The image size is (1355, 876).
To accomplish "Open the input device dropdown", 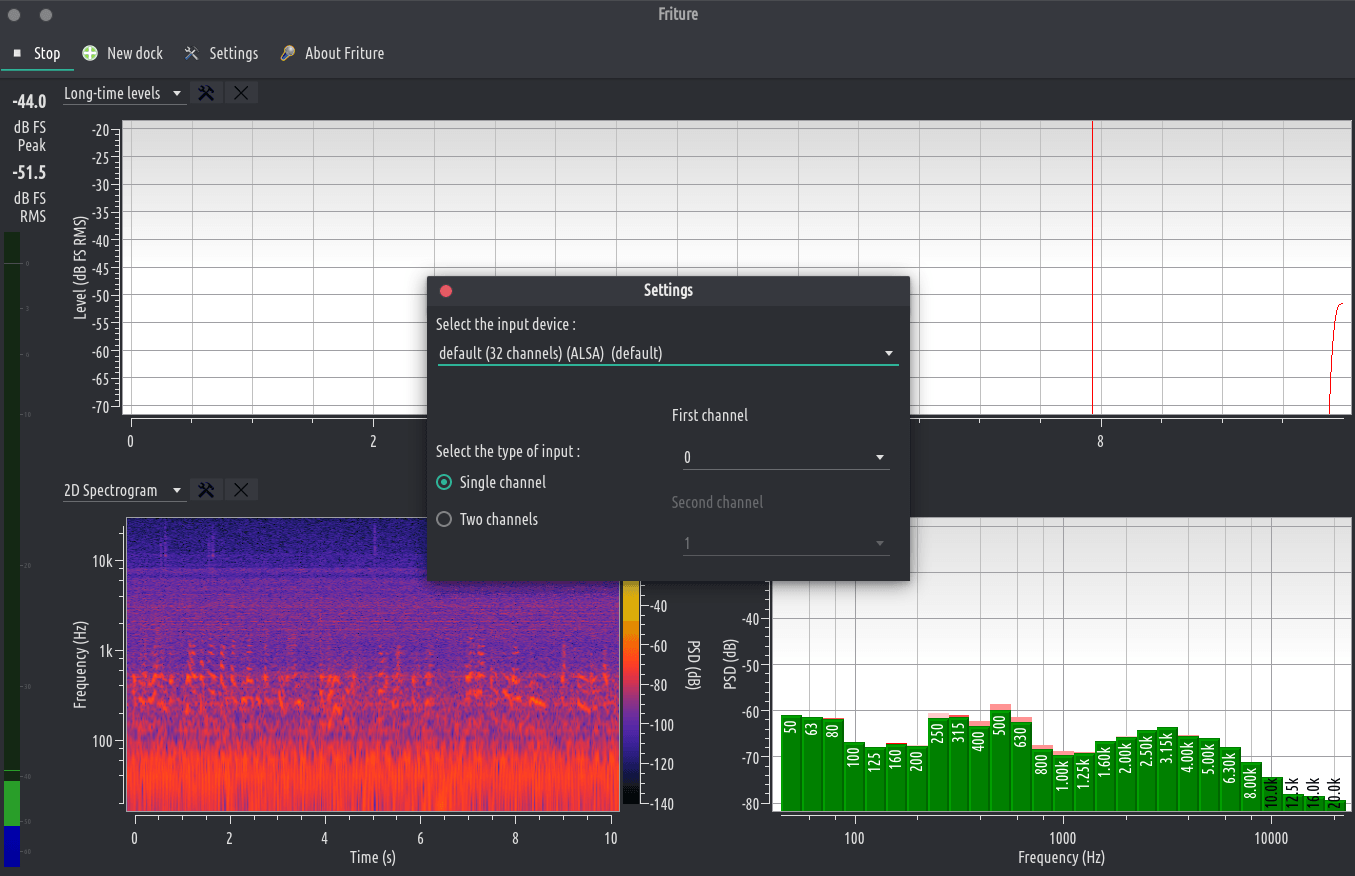I will [668, 353].
